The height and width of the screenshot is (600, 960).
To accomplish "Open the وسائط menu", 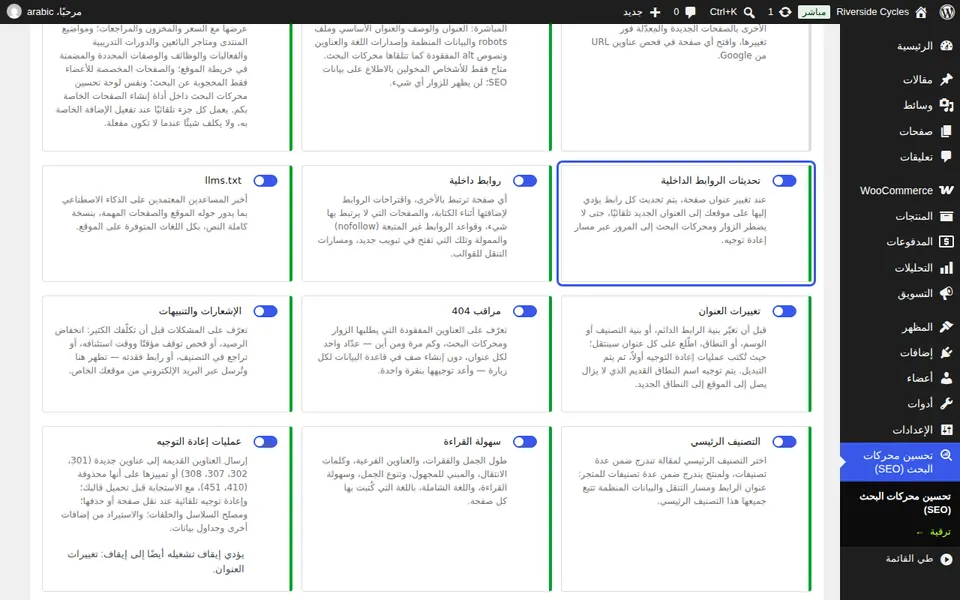I will 900,105.
